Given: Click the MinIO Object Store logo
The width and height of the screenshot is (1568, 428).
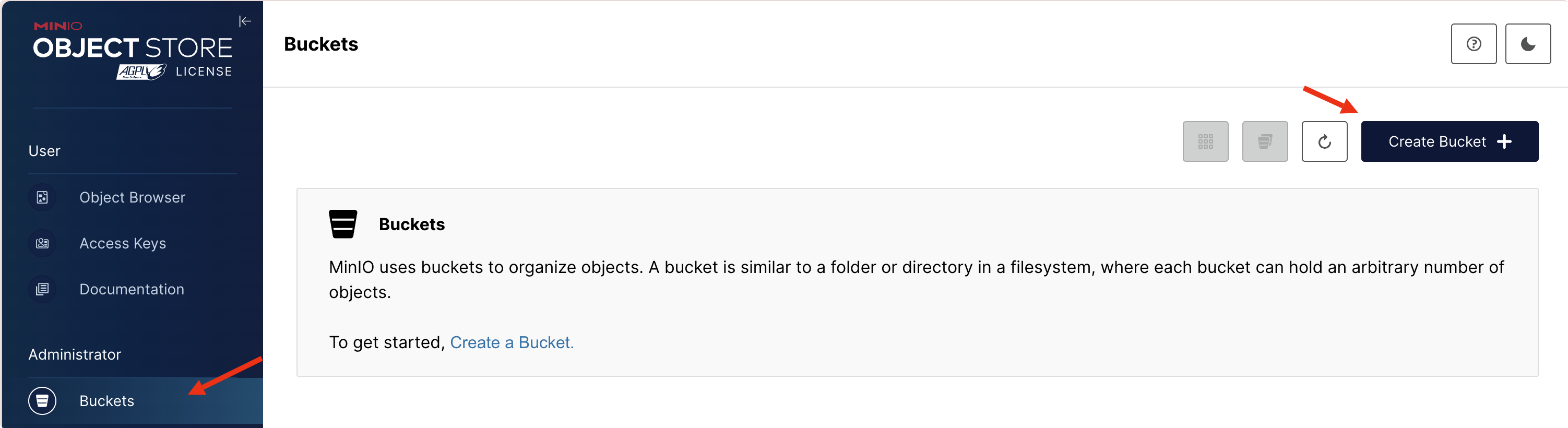Looking at the screenshot, I should click(133, 41).
